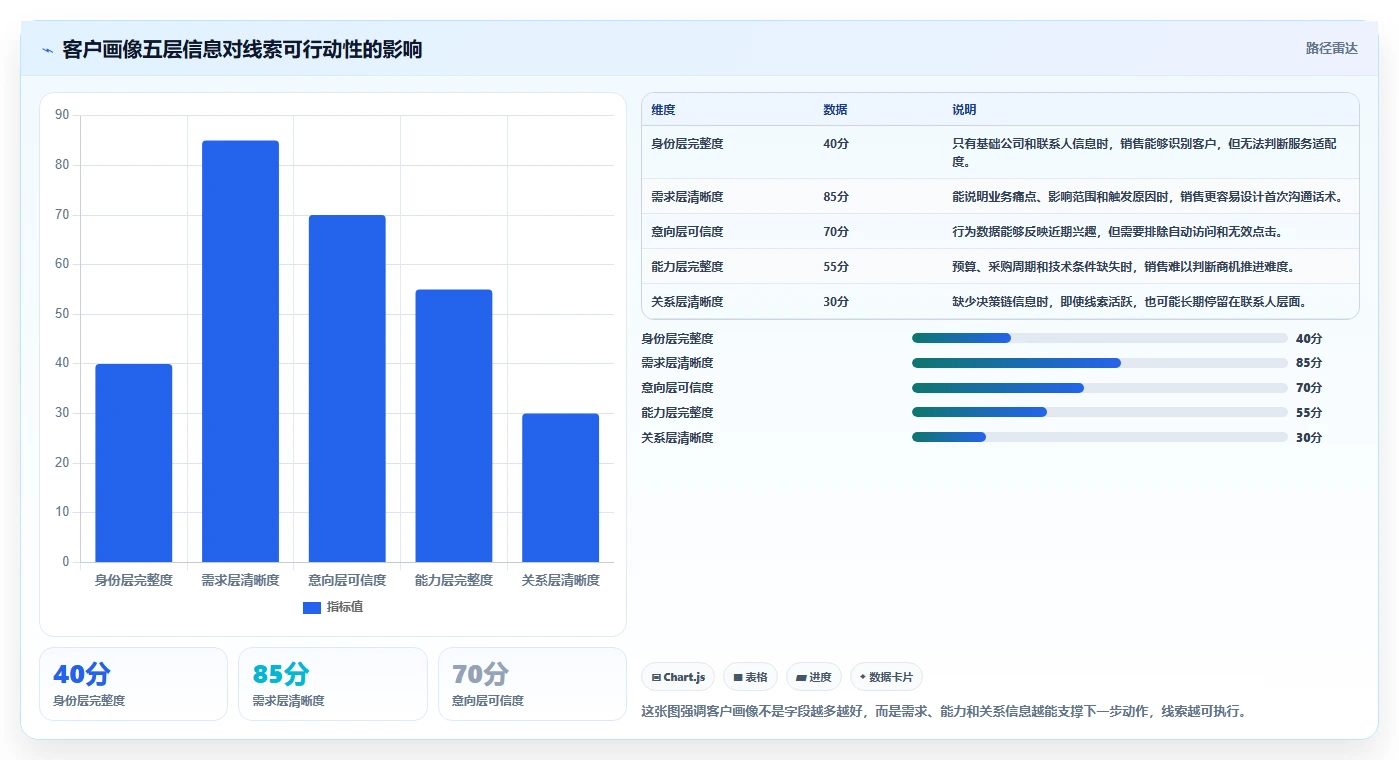Open the 85分 需求层清晰度 data card
The height and width of the screenshot is (760, 1399).
(332, 684)
